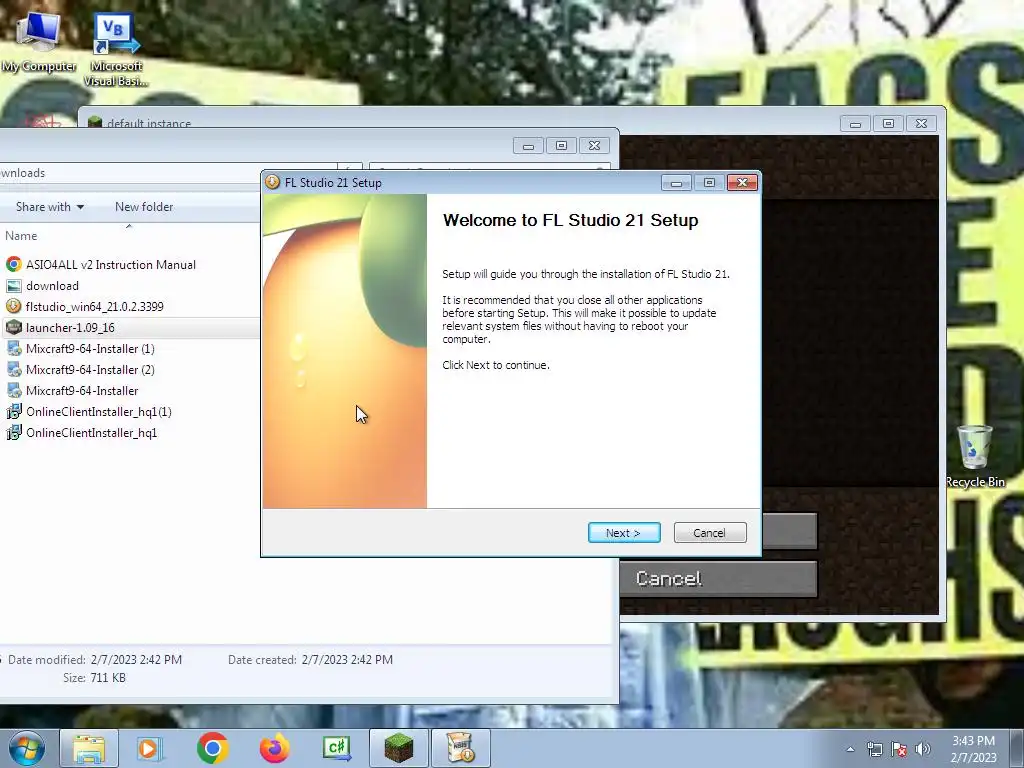Close the Downloads Explorer window
Viewport: 1024px width, 768px height.
594,145
